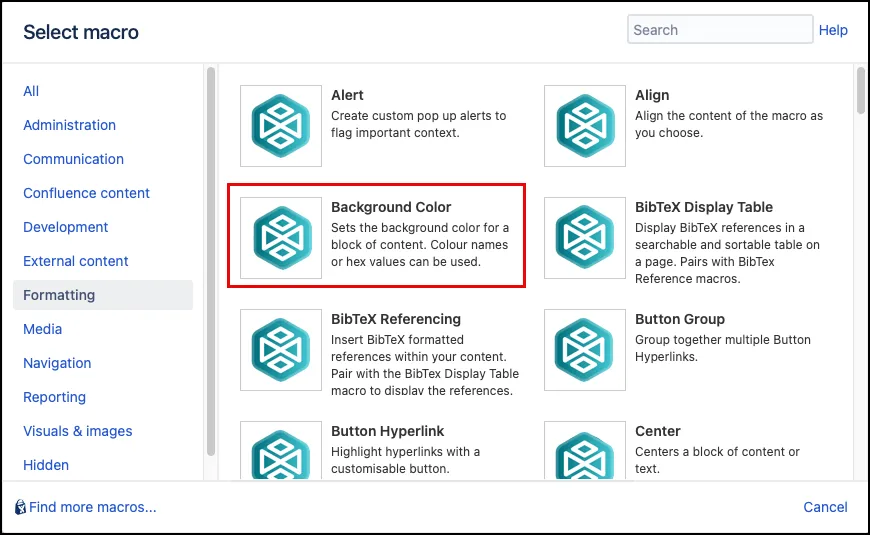Image resolution: width=870 pixels, height=535 pixels.
Task: Click the BibTeX Display Table macro icon
Action: (585, 238)
